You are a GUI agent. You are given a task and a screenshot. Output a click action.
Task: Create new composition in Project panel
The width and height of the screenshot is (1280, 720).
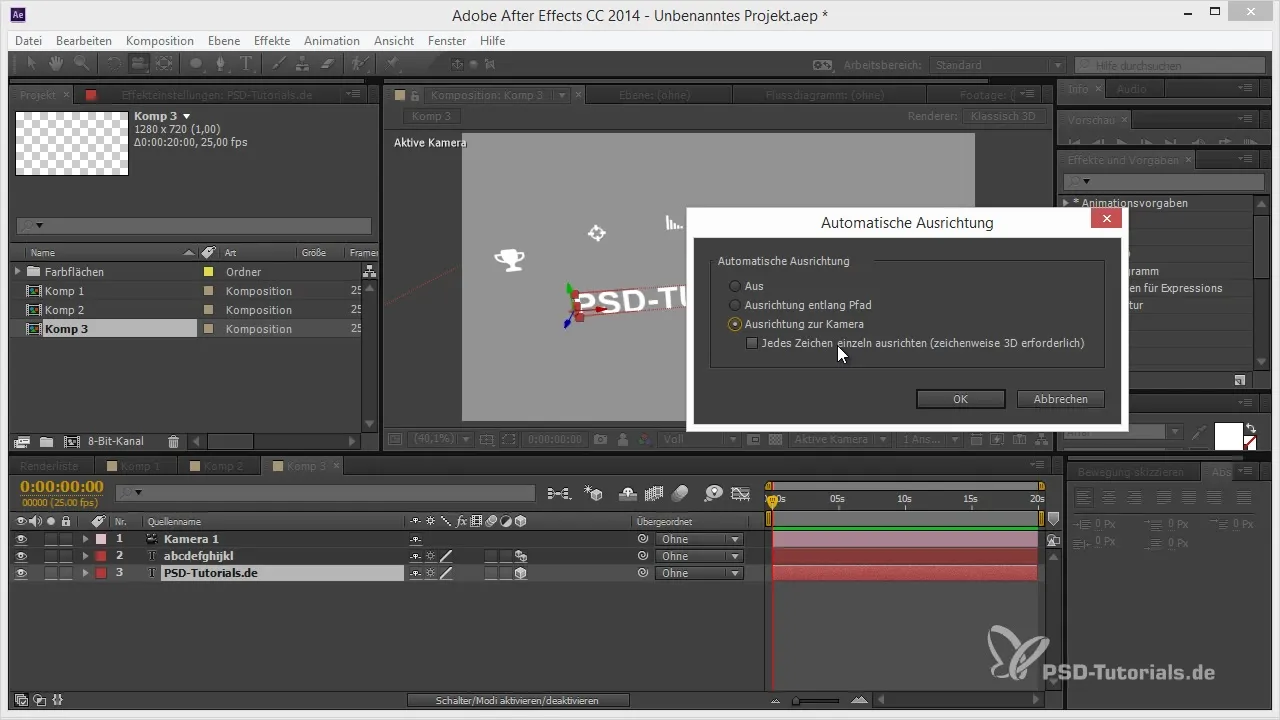pyautogui.click(x=72, y=441)
